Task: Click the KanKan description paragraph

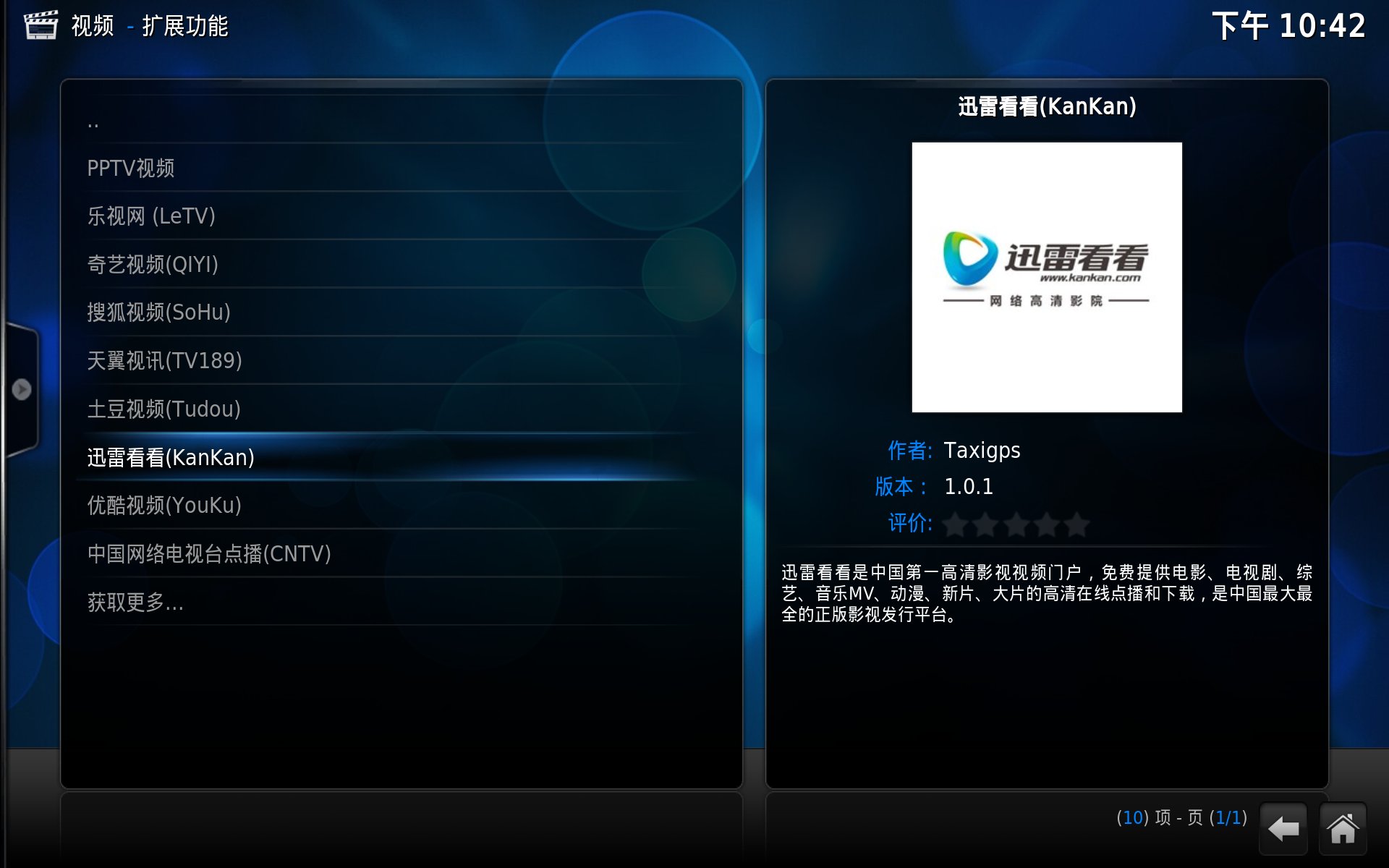Action: pyautogui.click(x=1047, y=593)
